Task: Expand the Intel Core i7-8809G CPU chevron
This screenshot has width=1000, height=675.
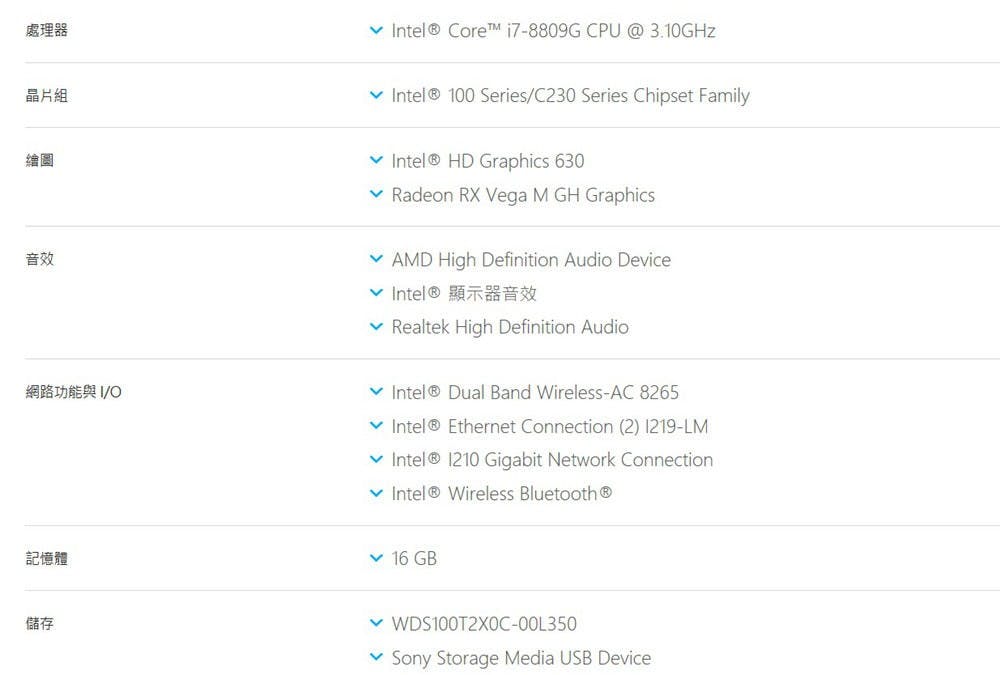Action: [x=376, y=31]
